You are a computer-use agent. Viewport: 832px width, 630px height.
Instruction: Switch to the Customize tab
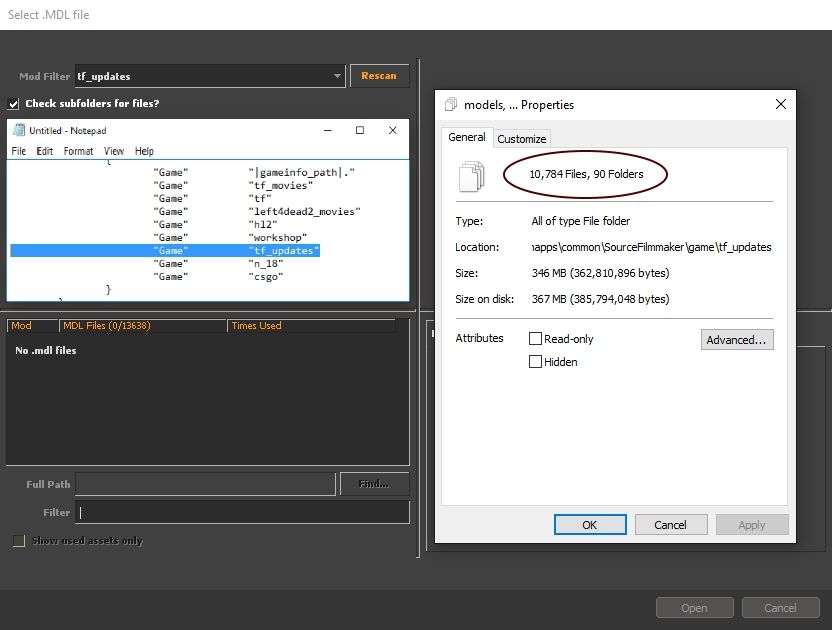point(522,139)
